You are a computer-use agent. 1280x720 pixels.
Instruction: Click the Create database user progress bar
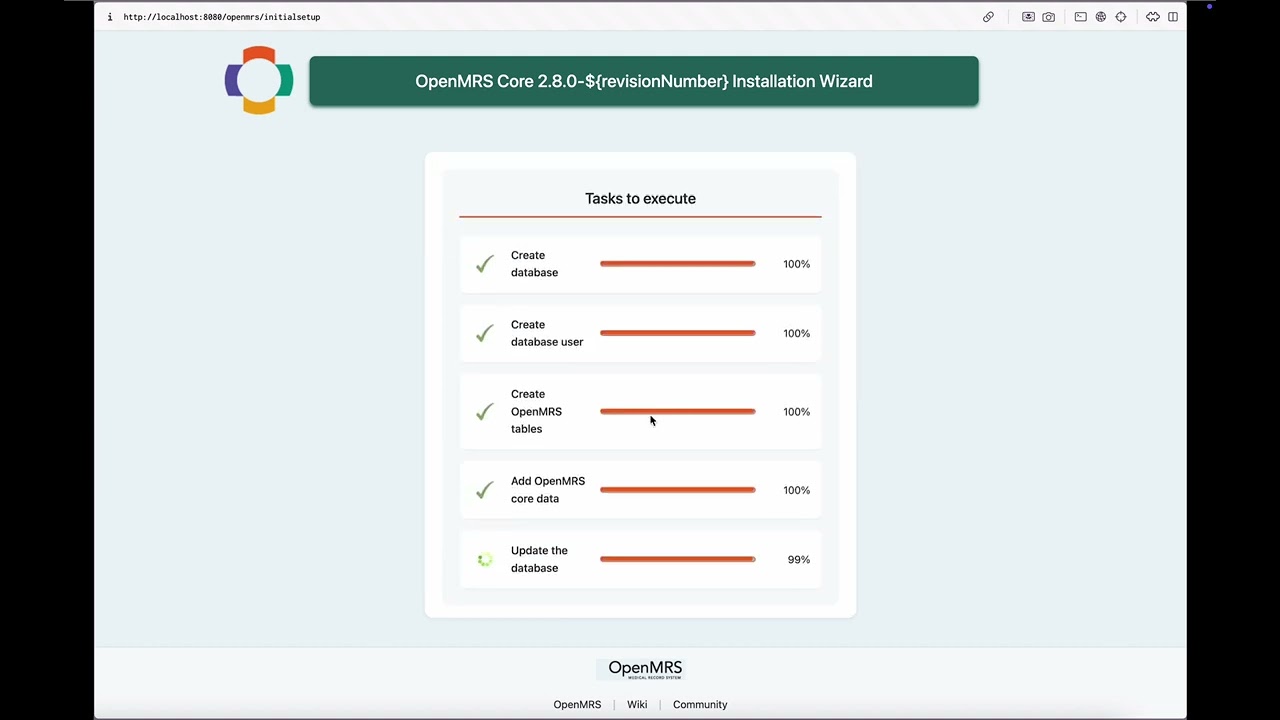(678, 333)
